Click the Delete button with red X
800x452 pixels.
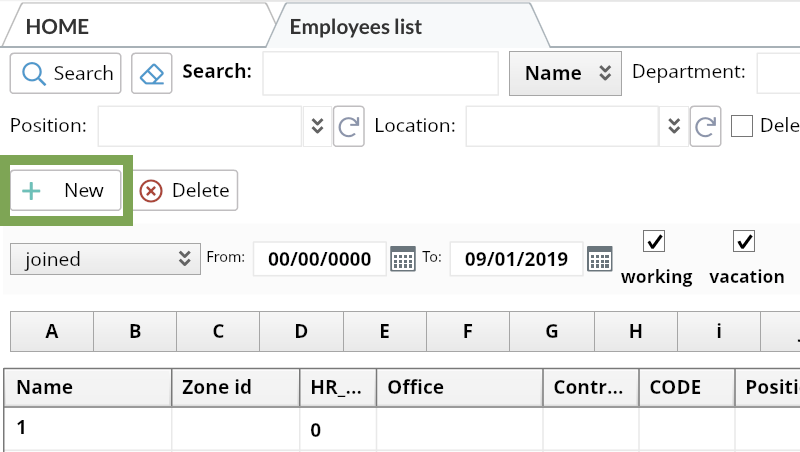(x=185, y=190)
